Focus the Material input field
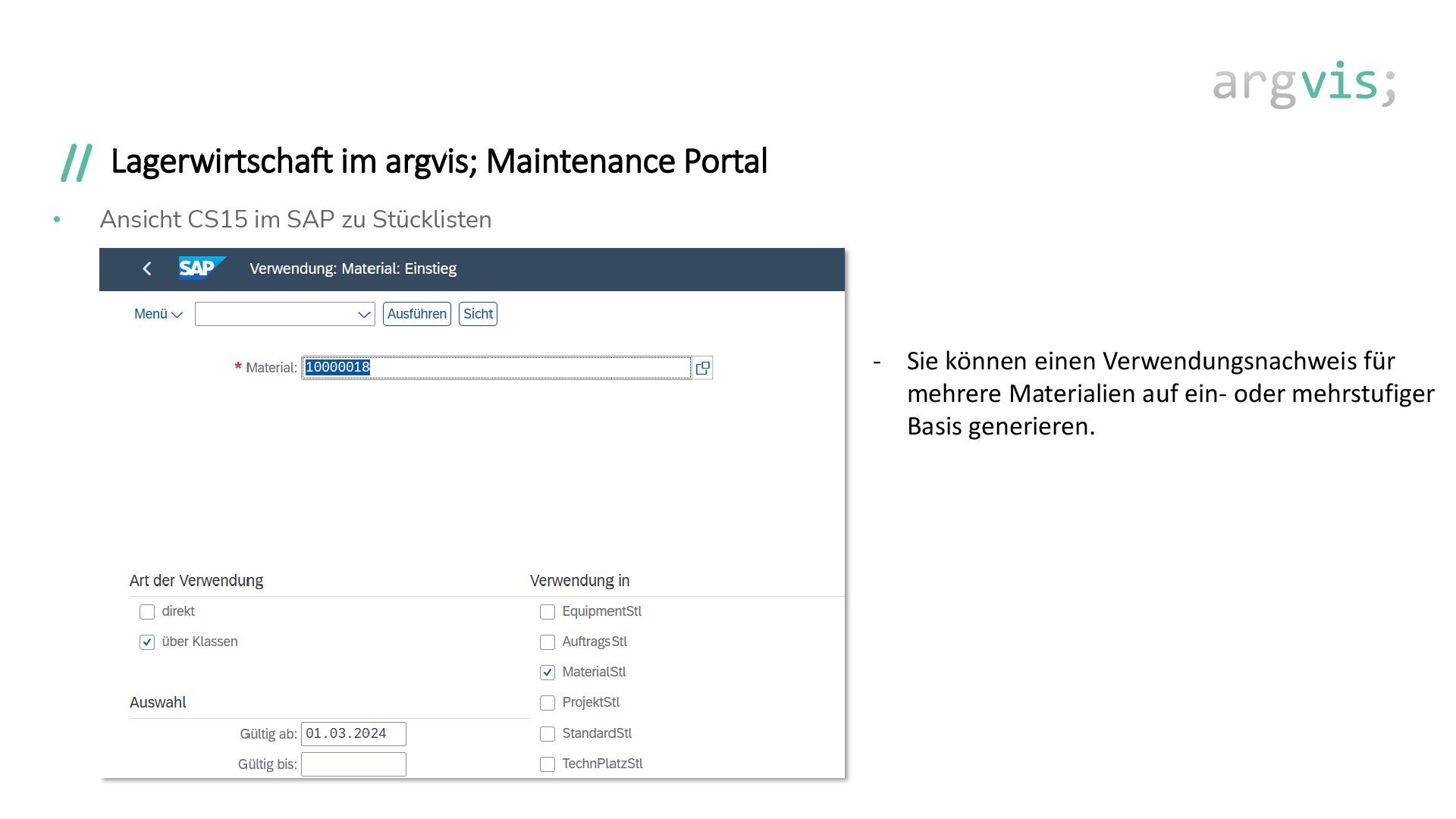Image resolution: width=1456 pixels, height=819 pixels. coord(497,368)
